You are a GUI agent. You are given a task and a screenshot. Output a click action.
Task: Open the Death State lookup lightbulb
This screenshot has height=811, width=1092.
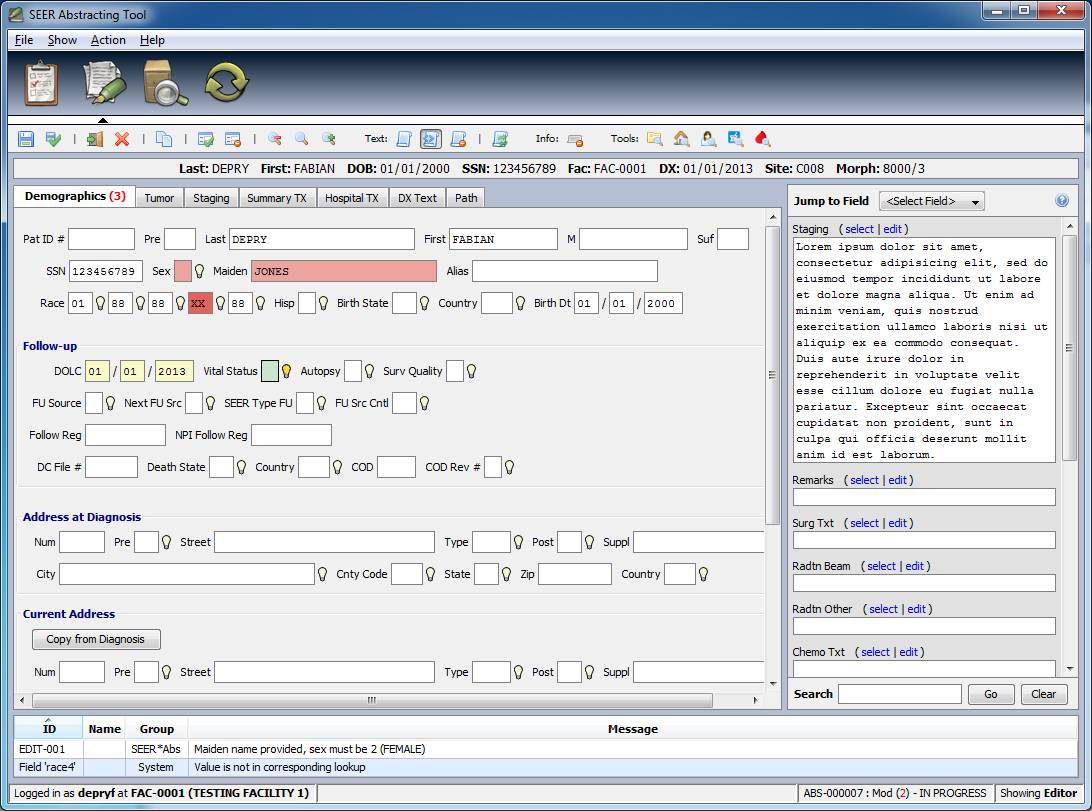click(241, 467)
